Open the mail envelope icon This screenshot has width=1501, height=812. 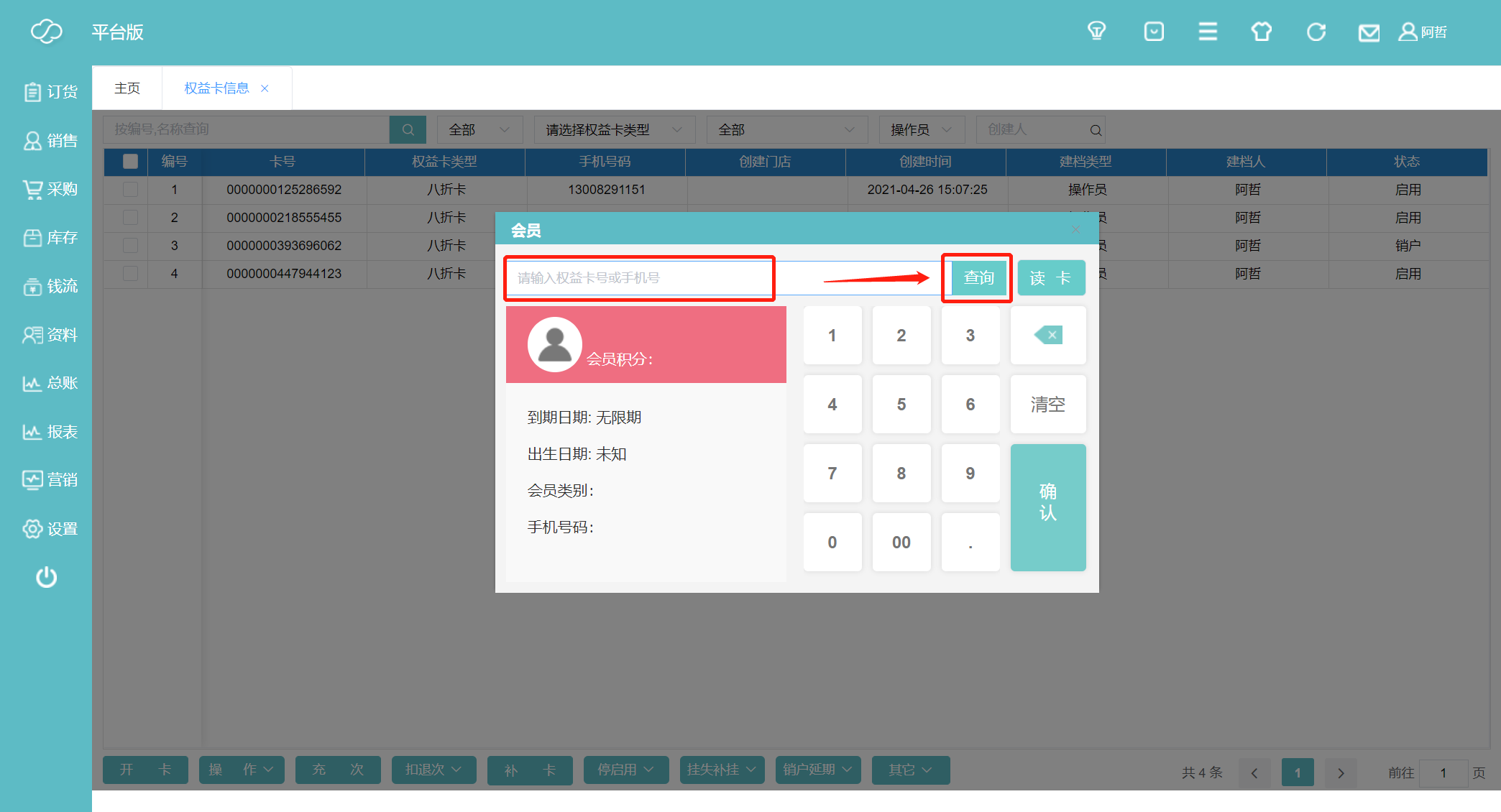click(1369, 32)
